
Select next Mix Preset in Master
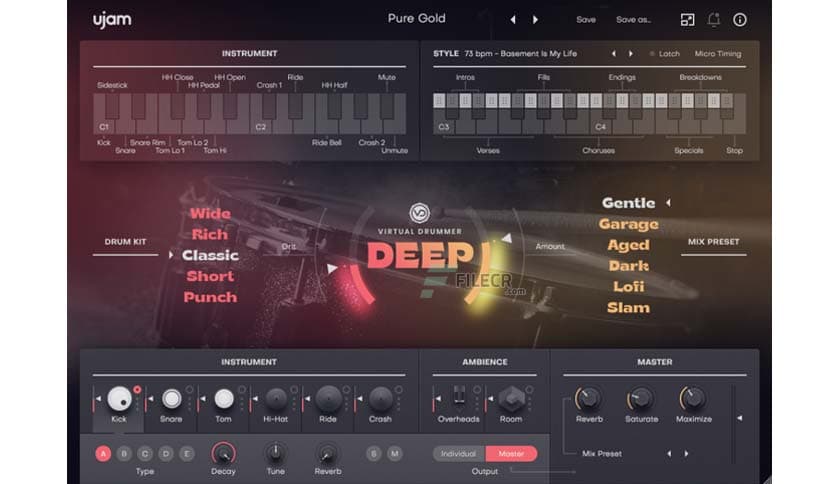(x=686, y=454)
